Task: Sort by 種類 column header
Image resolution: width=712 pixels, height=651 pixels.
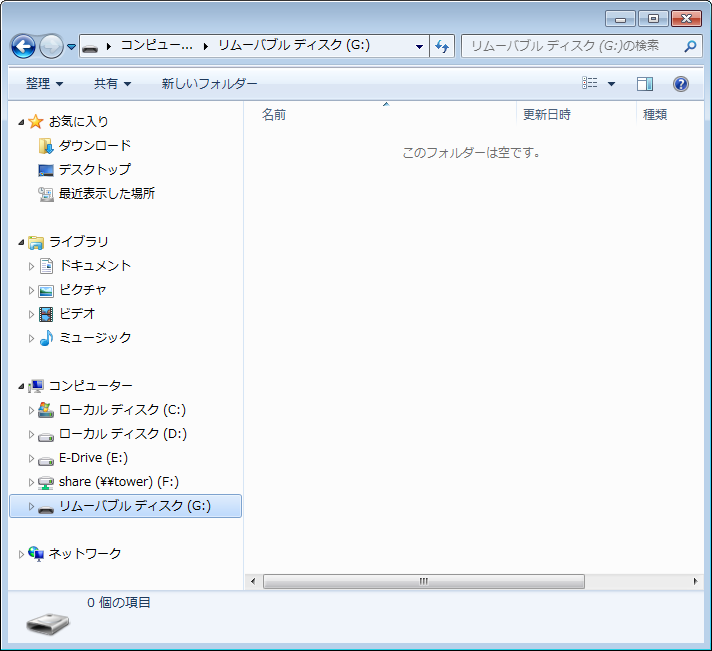Action: coord(654,114)
